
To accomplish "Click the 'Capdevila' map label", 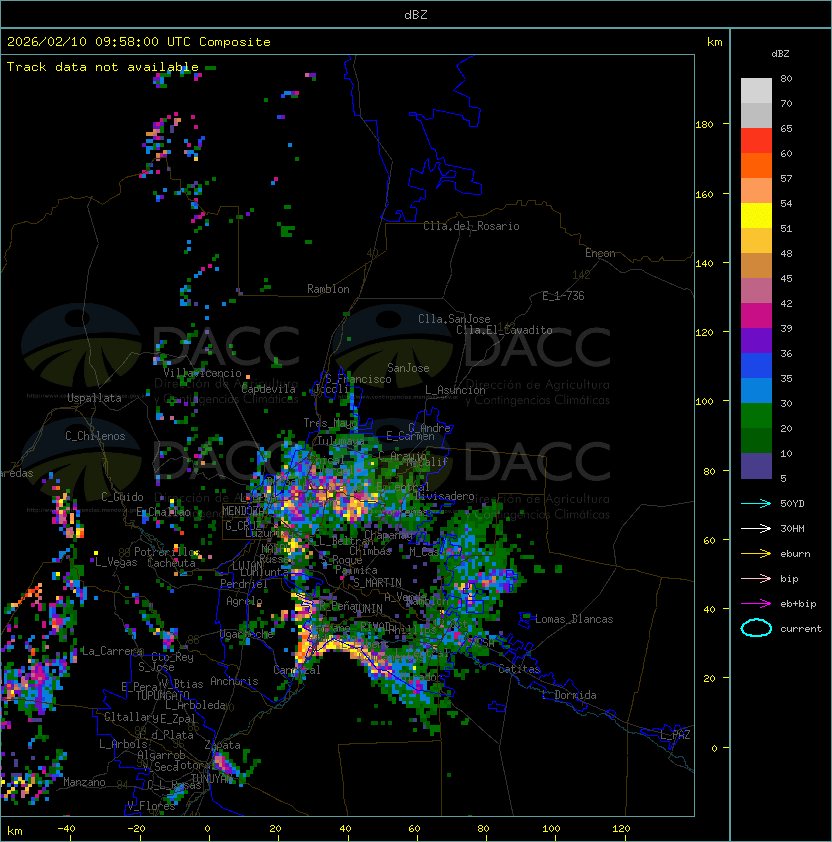I will point(268,389).
